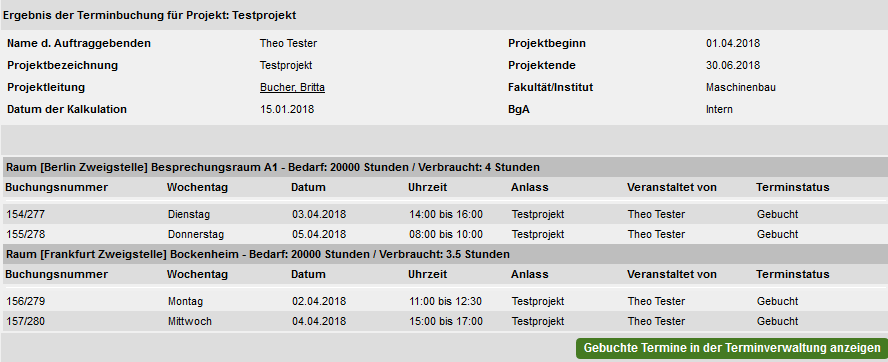The height and width of the screenshot is (362, 888).
Task: Click the Mittwoch weekday cell
Action: click(190, 321)
